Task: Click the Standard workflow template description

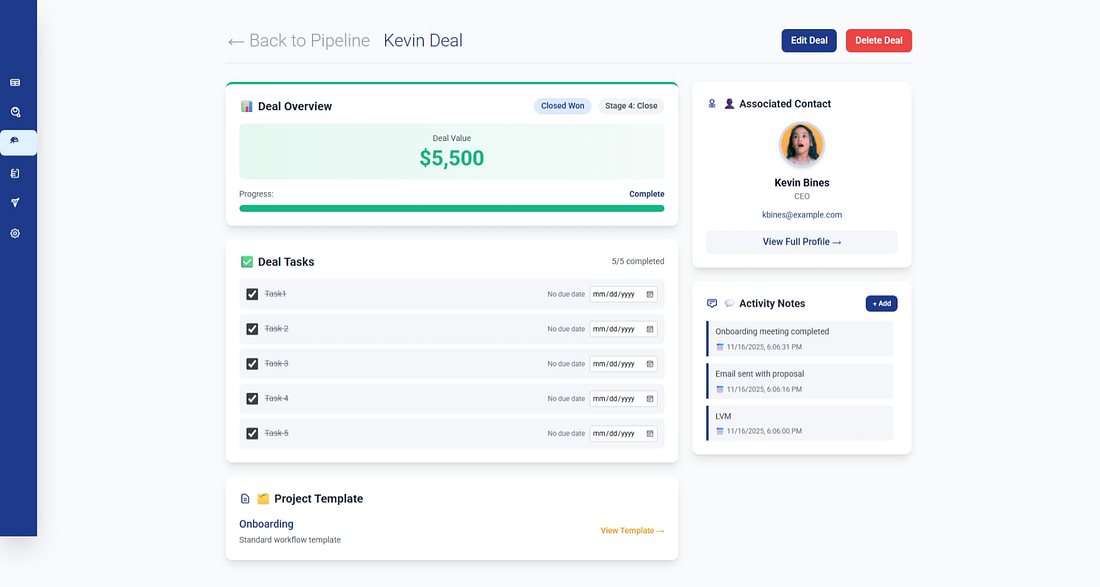Action: tap(290, 540)
